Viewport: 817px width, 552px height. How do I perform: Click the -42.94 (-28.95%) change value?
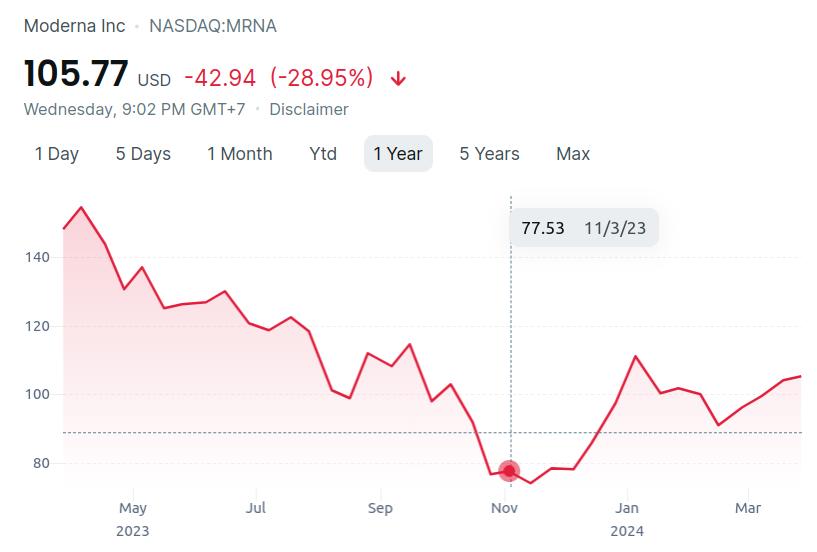pos(279,78)
